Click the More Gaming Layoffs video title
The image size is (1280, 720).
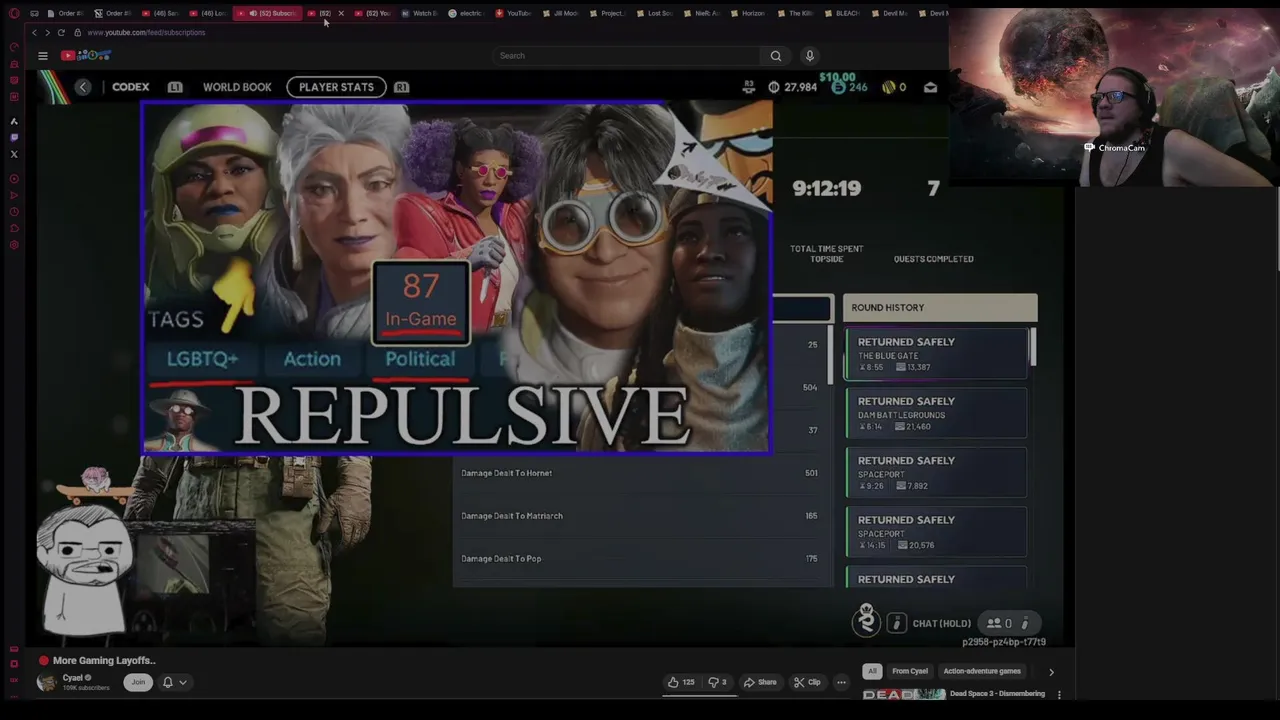pos(104,660)
